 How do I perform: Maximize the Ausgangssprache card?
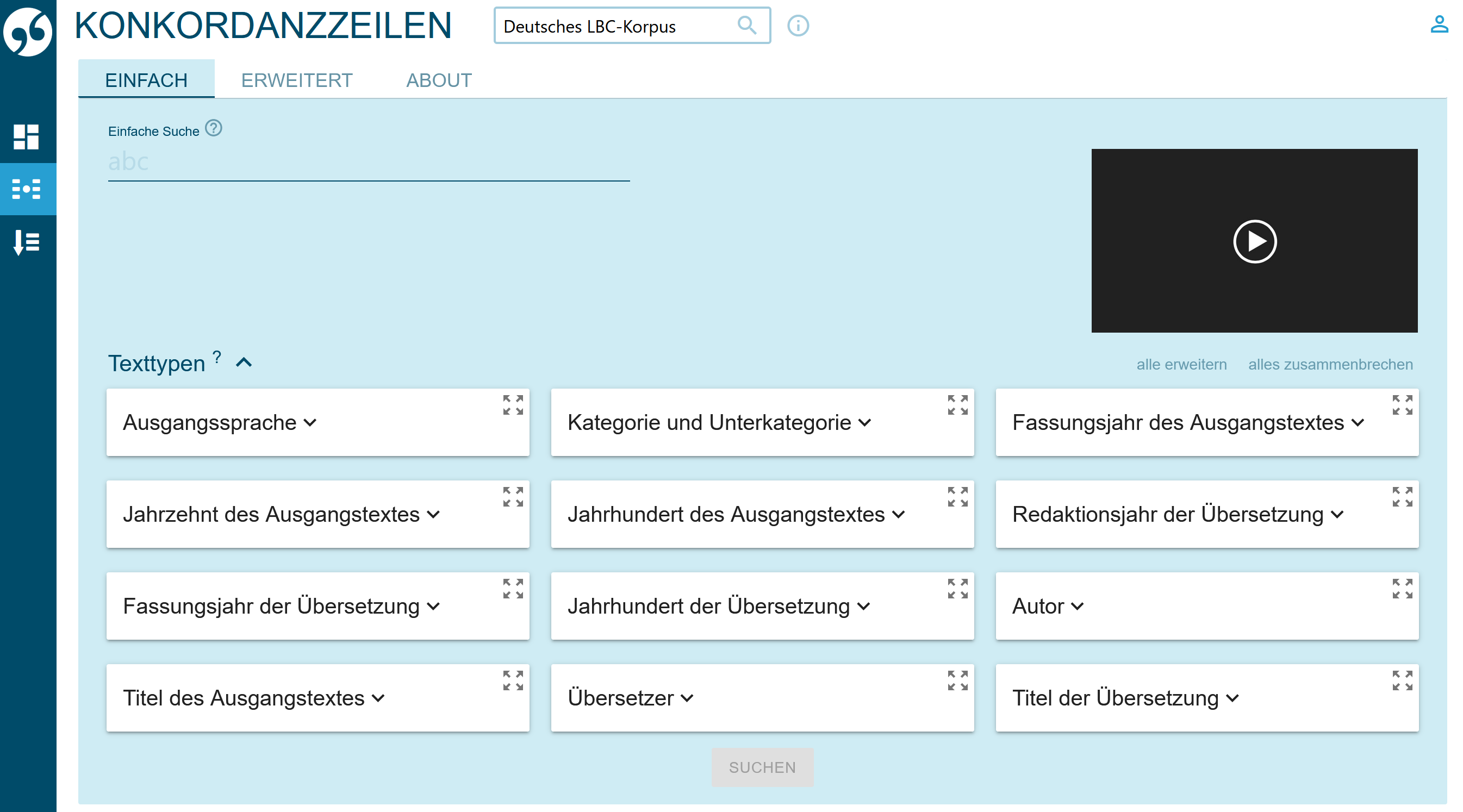(513, 405)
